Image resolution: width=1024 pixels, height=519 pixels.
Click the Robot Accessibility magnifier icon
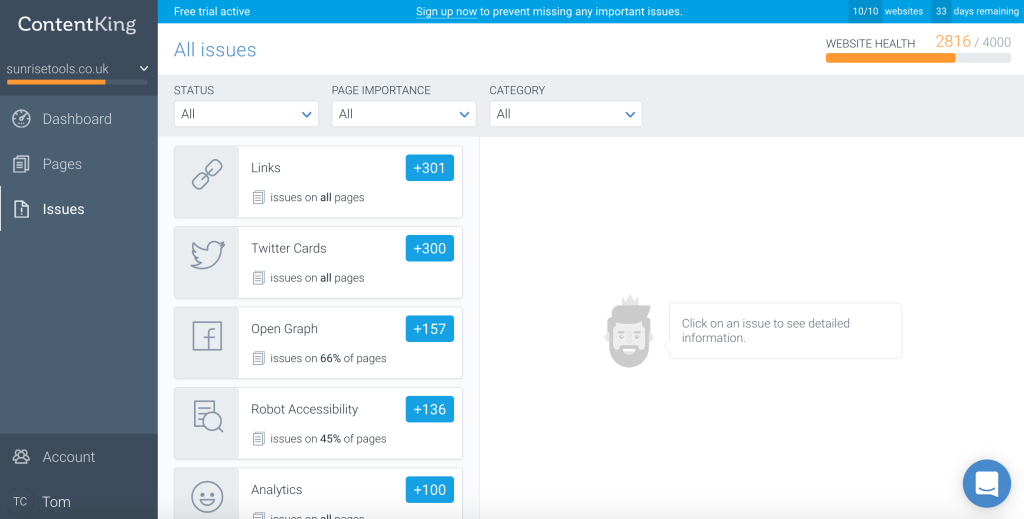tap(206, 416)
